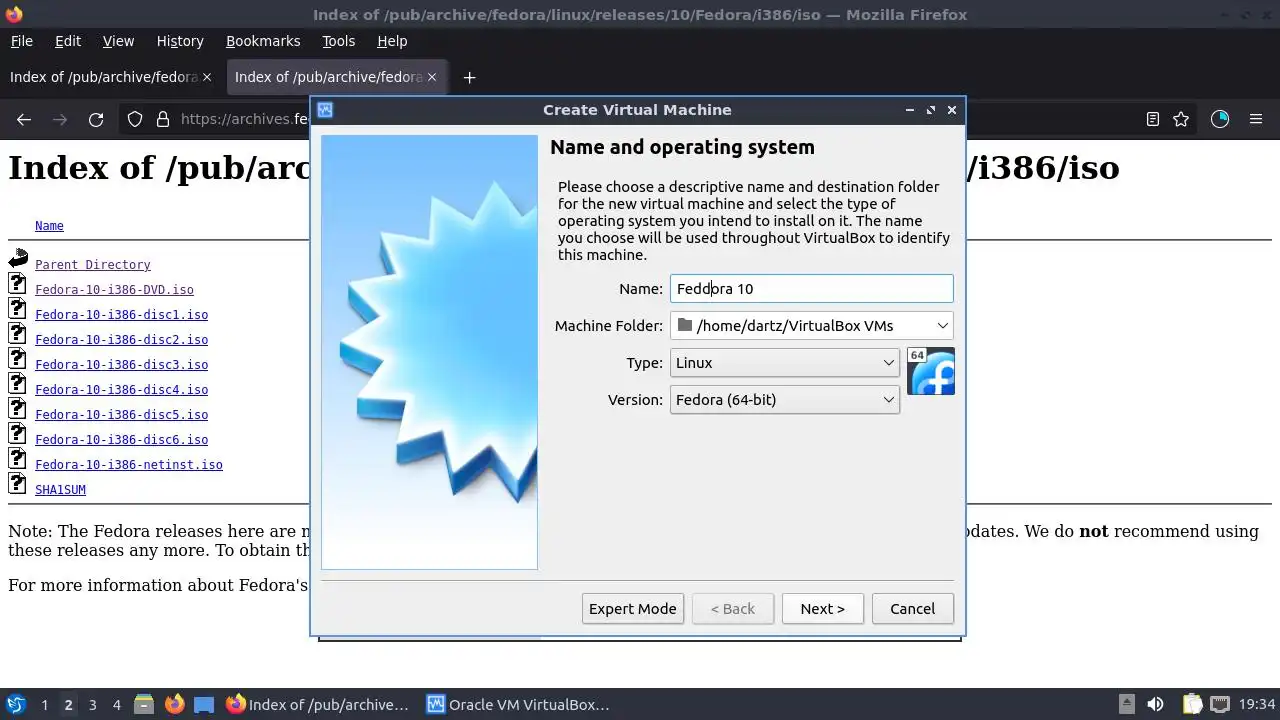Click the site padlock icon
The width and height of the screenshot is (1280, 720).
[163, 119]
